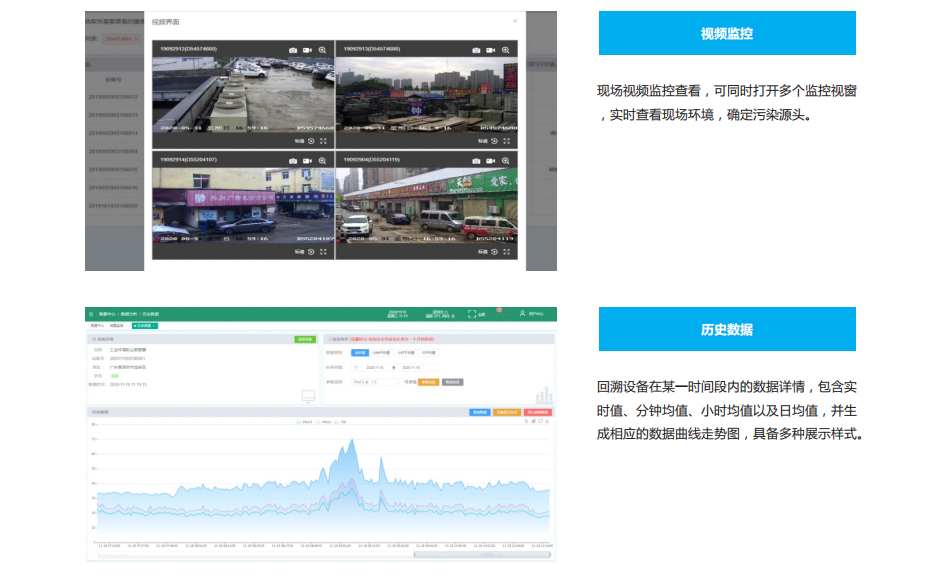Select row 2019092903106014 in background table
Viewport: 945px width, 576px height.
tap(113, 133)
